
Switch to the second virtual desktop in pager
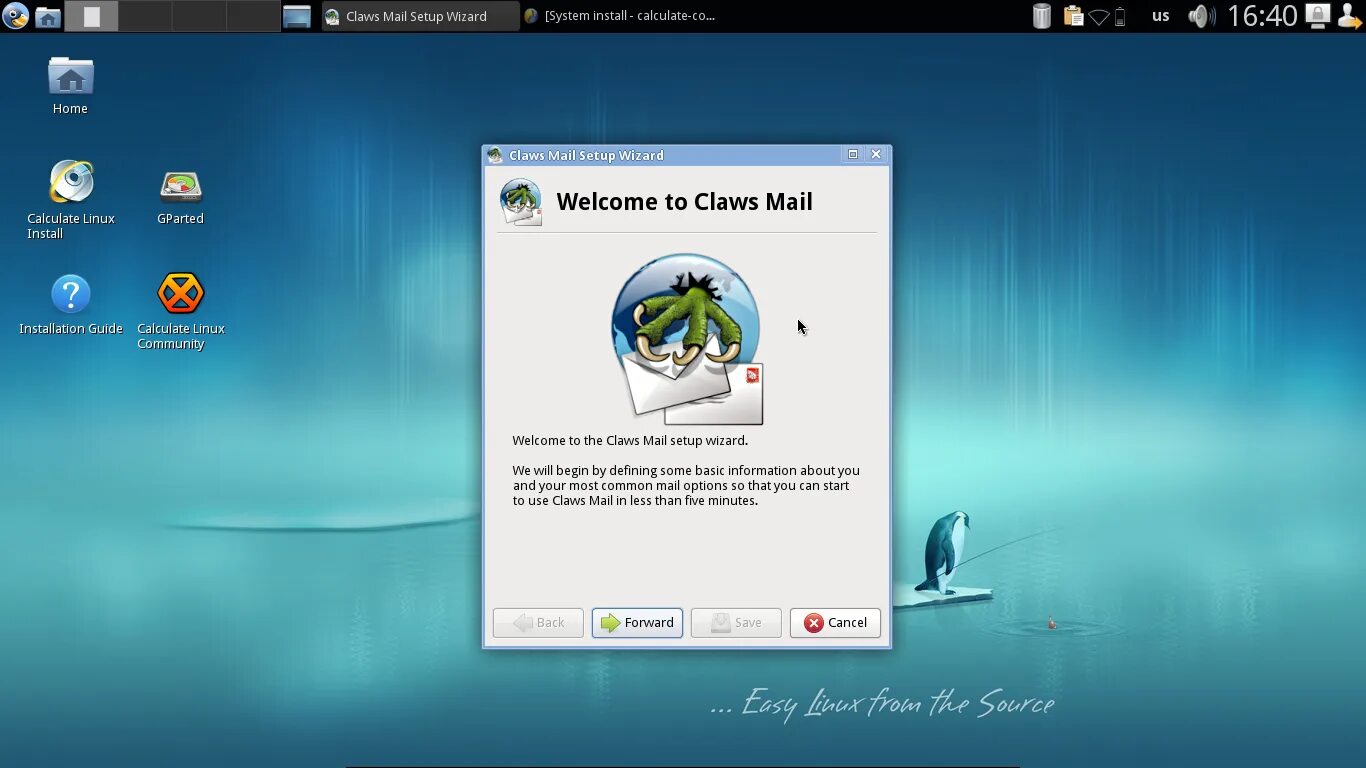(x=145, y=16)
